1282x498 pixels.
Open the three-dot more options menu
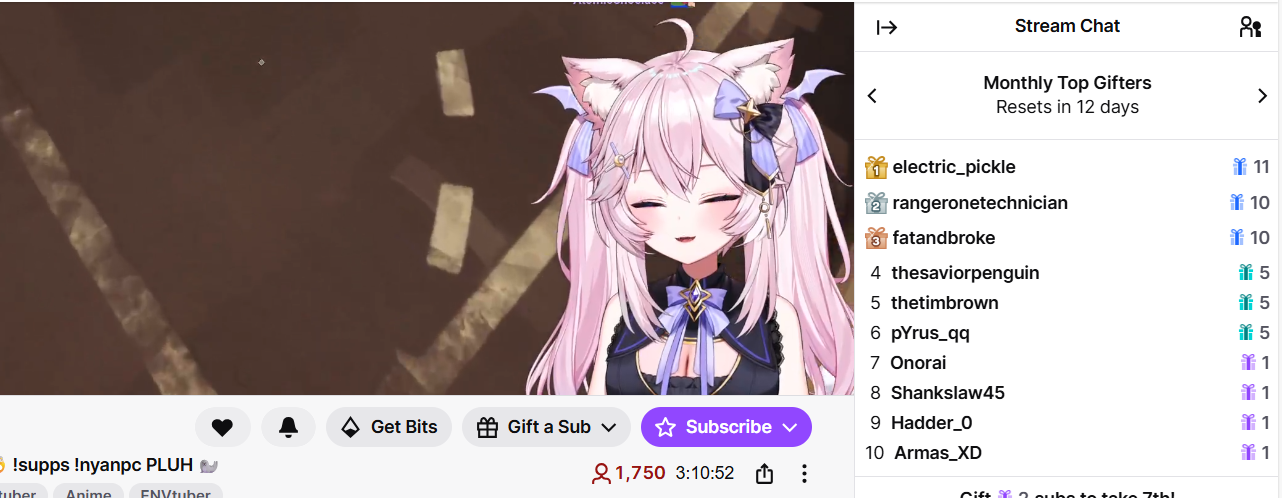tap(804, 473)
